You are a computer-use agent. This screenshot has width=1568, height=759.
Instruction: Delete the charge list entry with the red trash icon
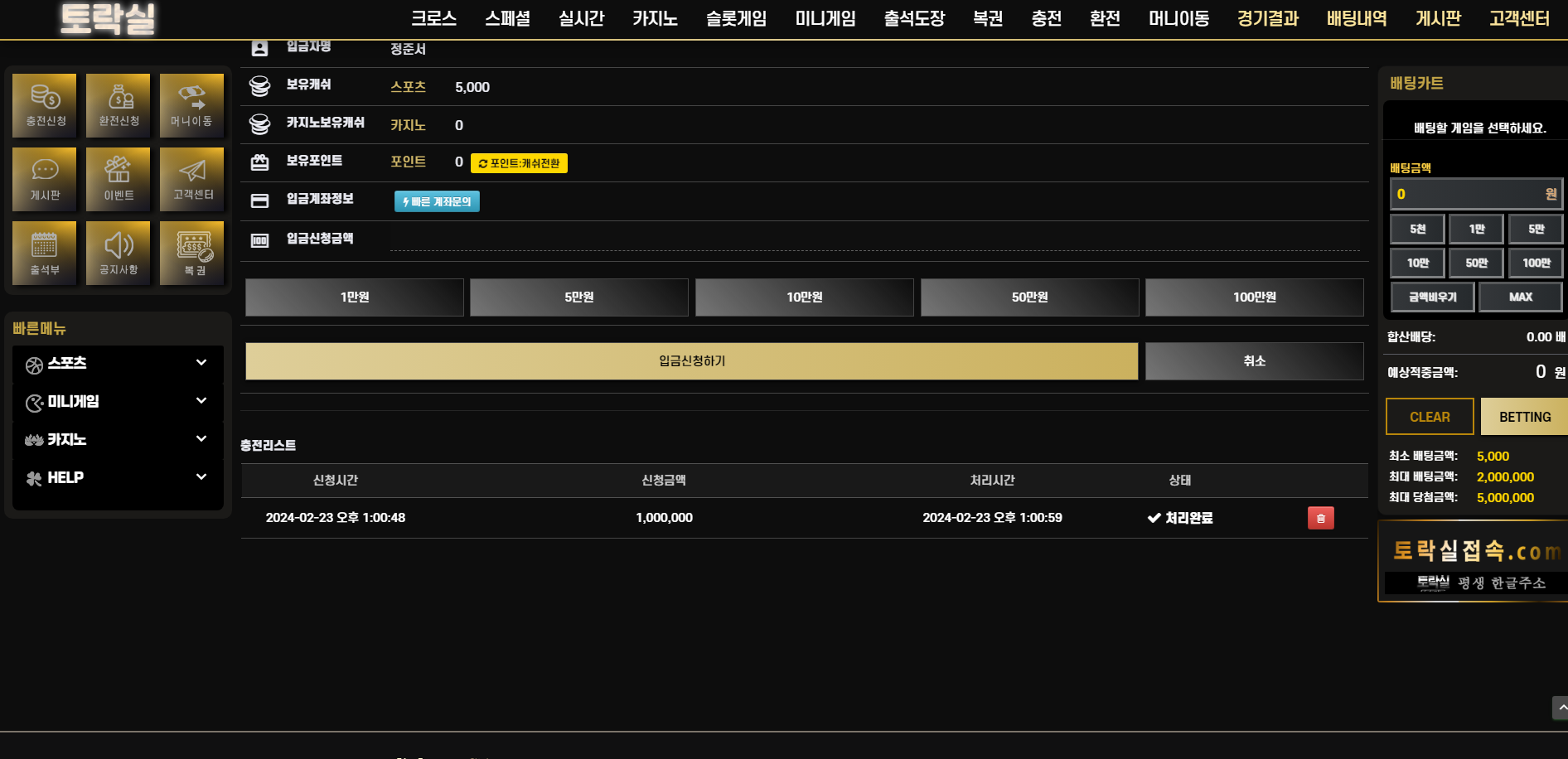coord(1321,518)
